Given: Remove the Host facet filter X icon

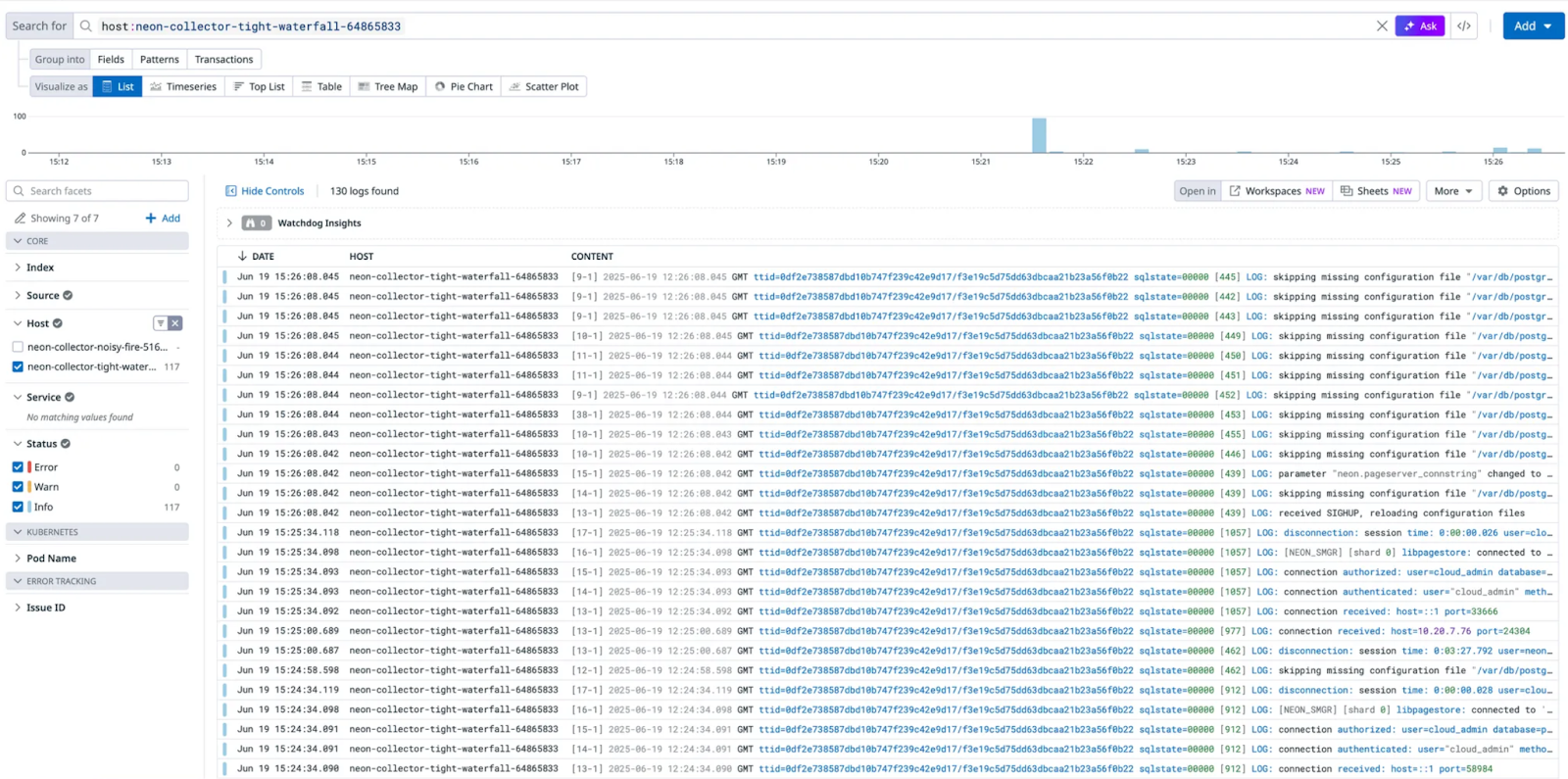Looking at the screenshot, I should [175, 323].
